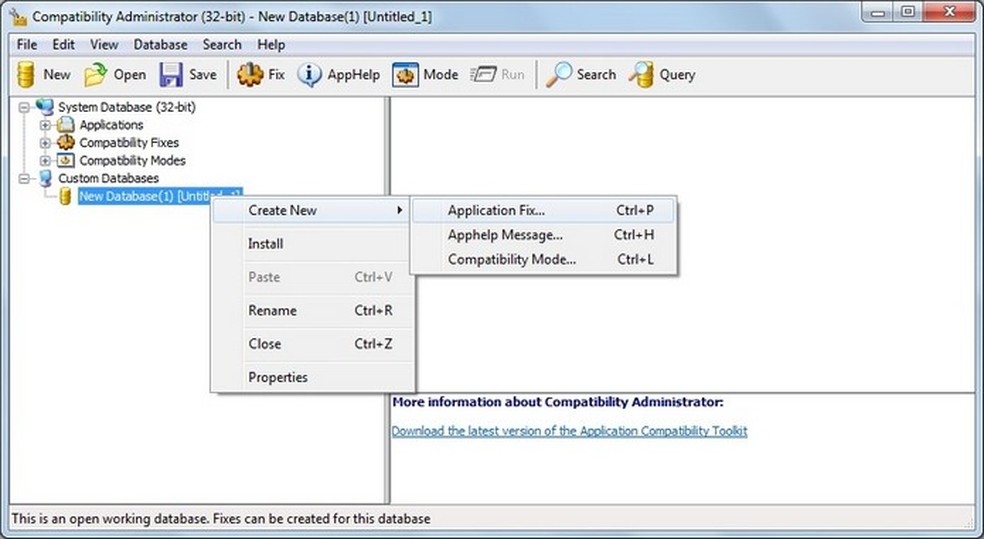Collapse the Custom Databases node
984x539 pixels.
pos(24,179)
